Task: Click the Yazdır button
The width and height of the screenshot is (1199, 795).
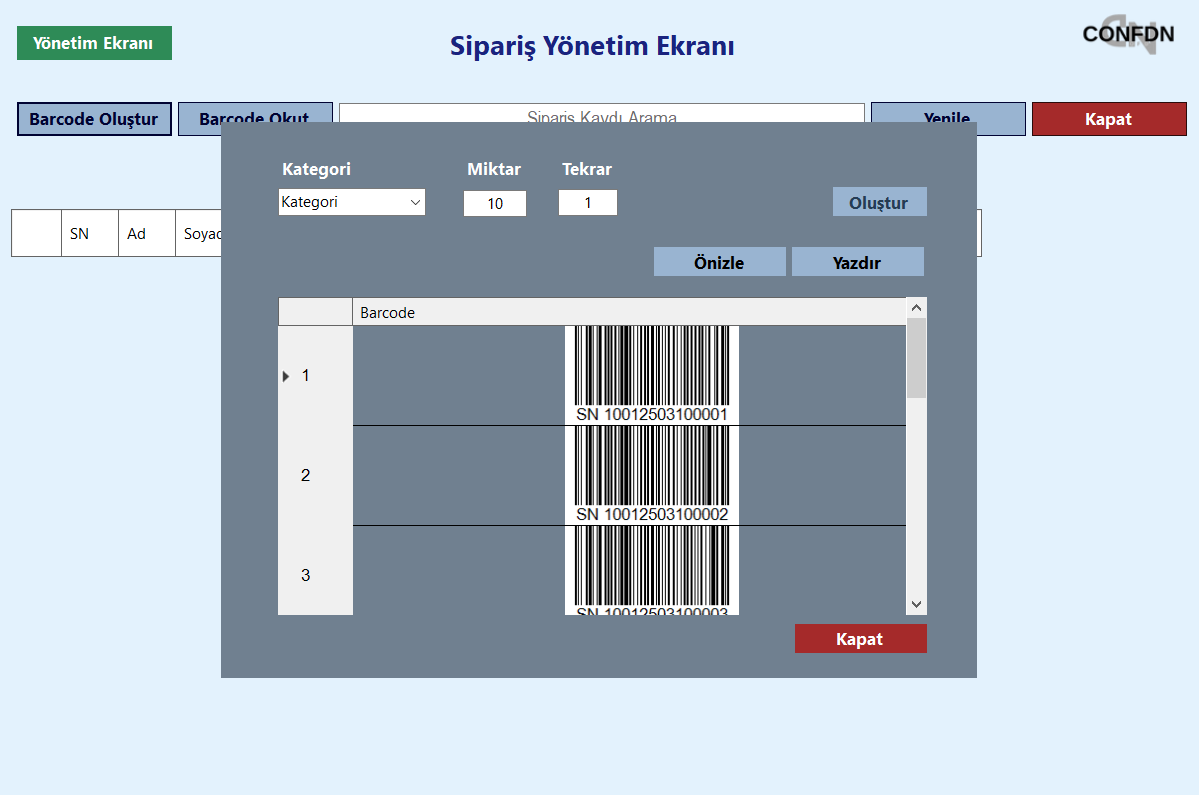Action: [x=857, y=261]
